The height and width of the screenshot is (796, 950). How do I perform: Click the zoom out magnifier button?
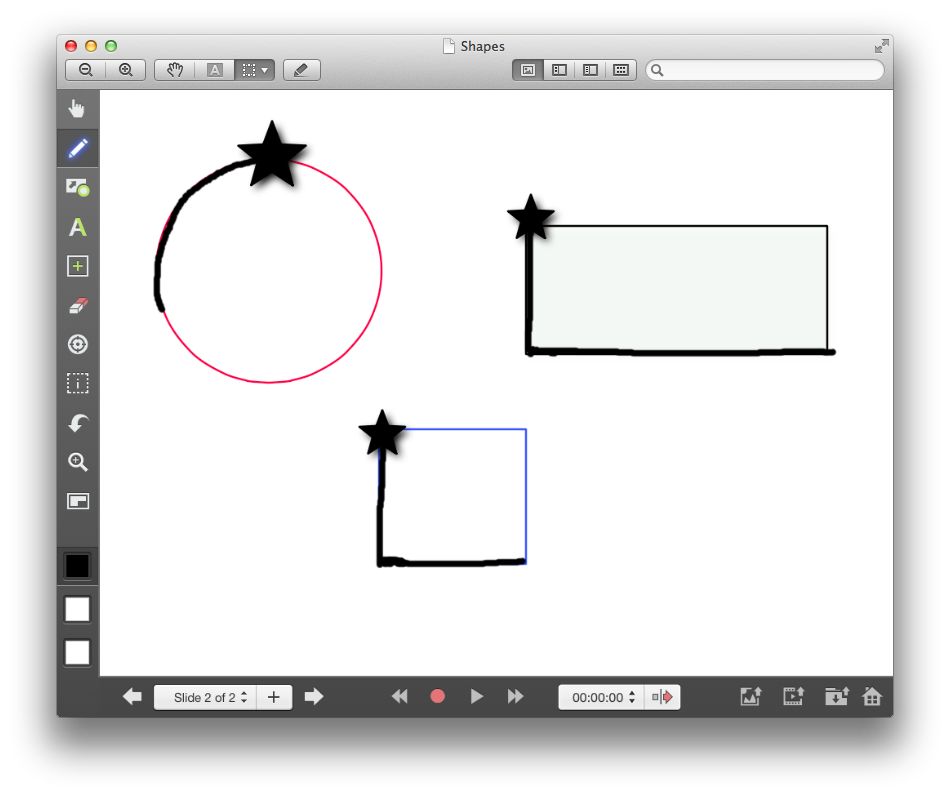[86, 70]
